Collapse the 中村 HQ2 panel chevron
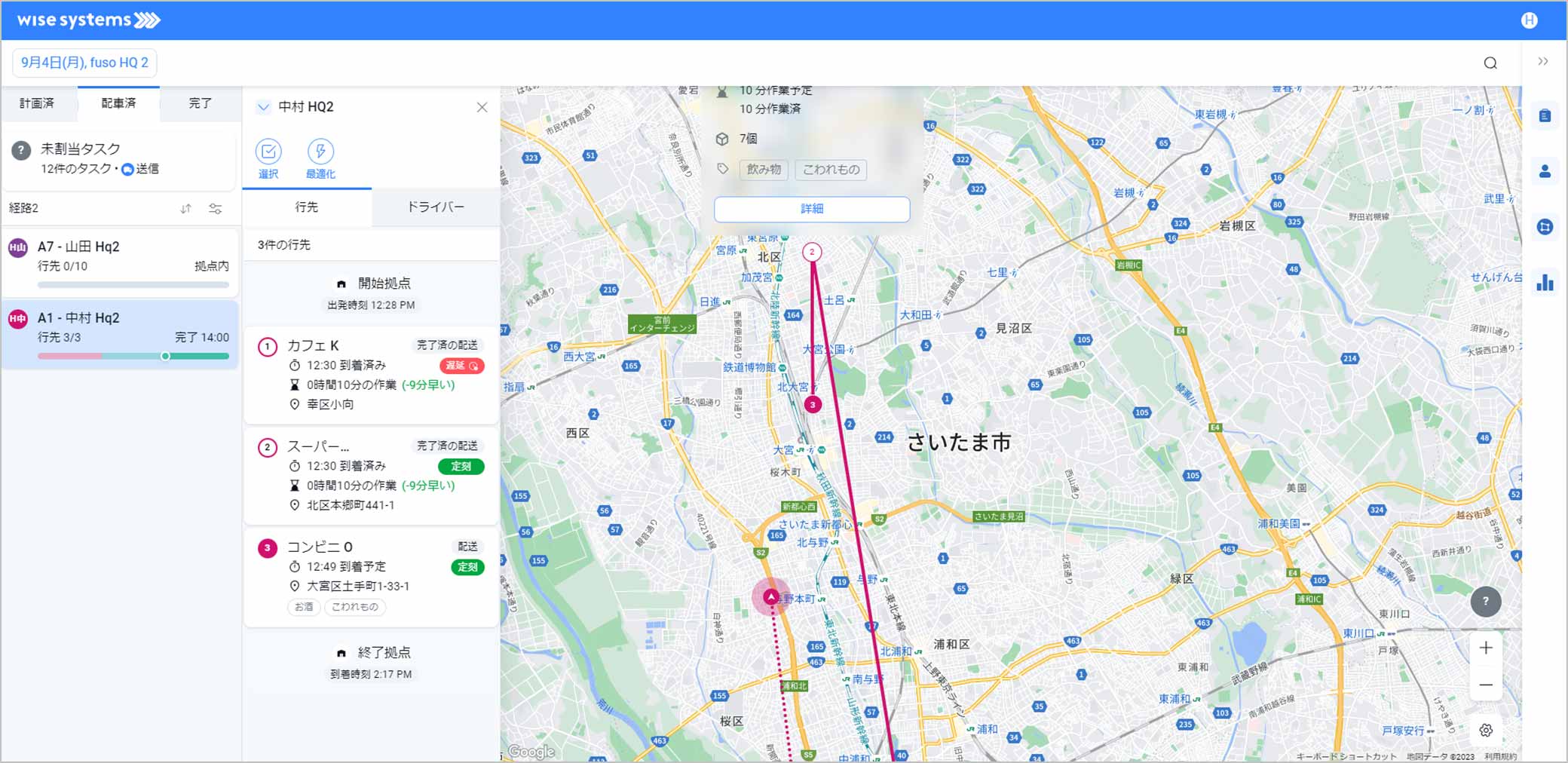 coord(263,107)
